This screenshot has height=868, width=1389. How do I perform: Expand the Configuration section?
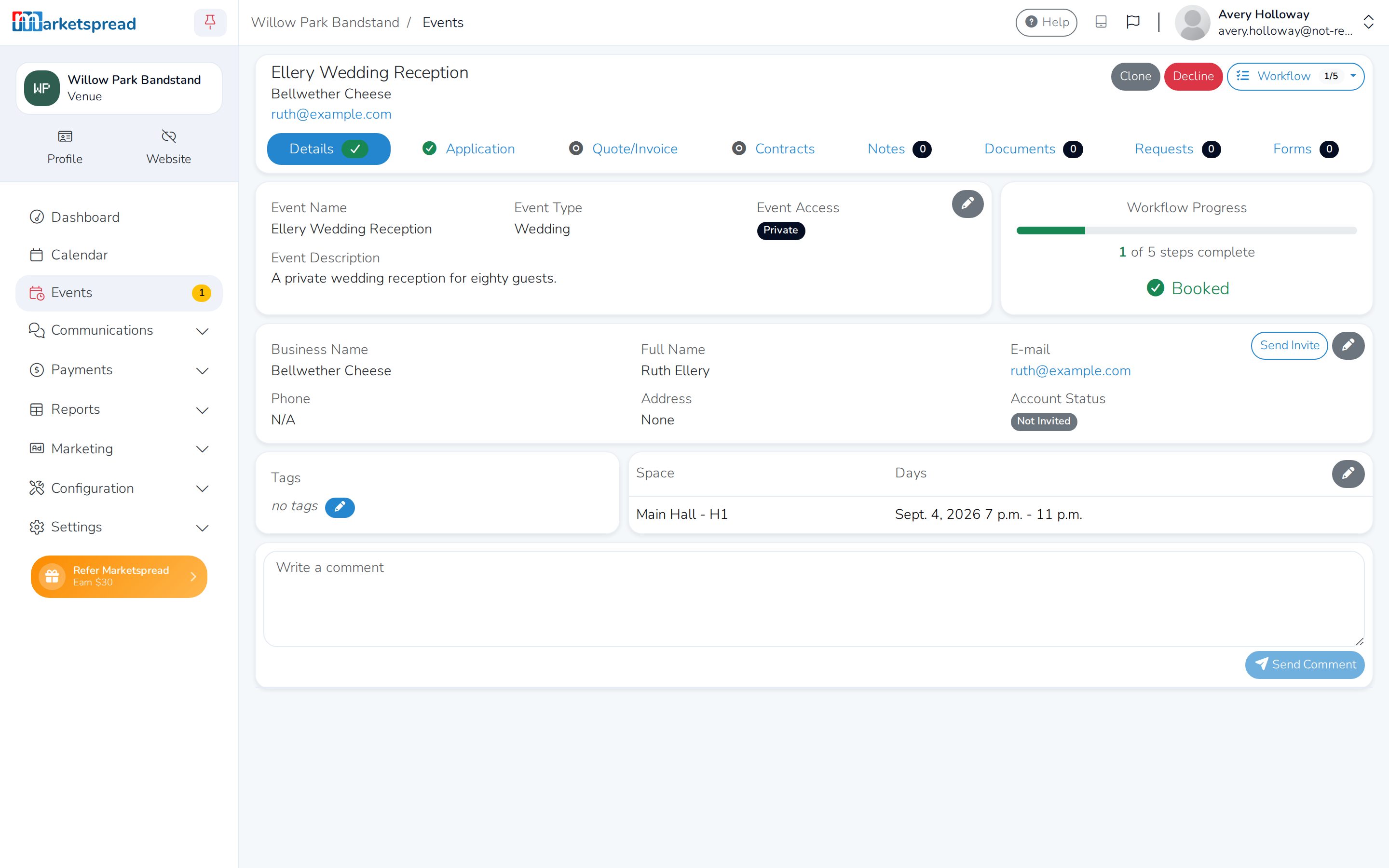[119, 488]
